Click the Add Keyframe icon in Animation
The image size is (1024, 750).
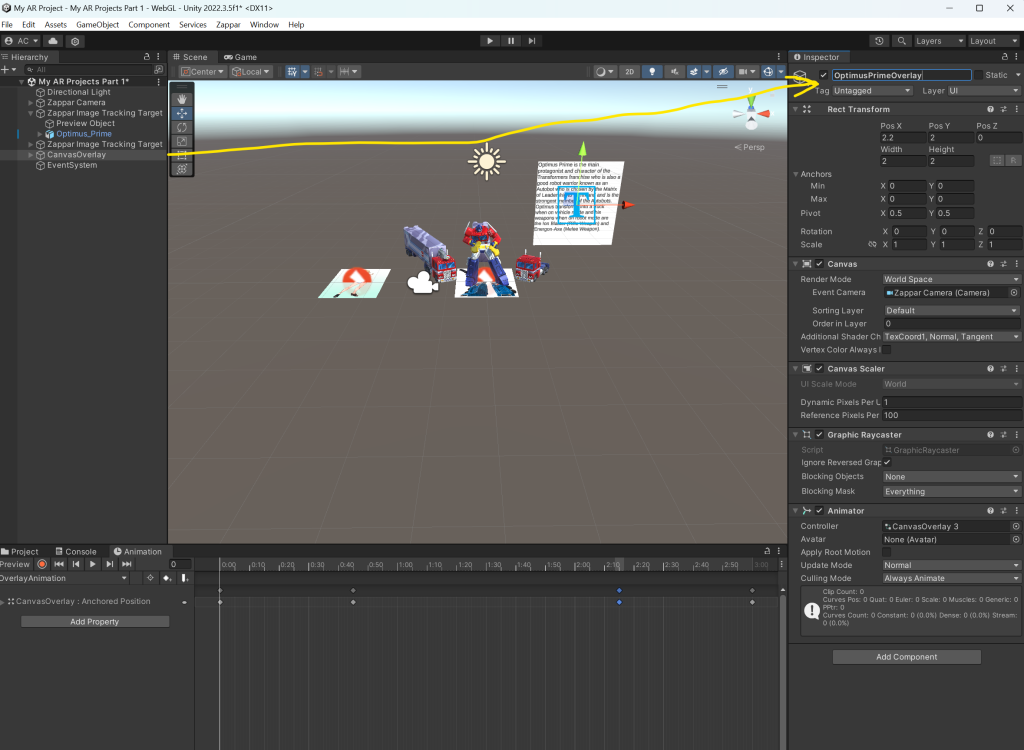pos(167,578)
